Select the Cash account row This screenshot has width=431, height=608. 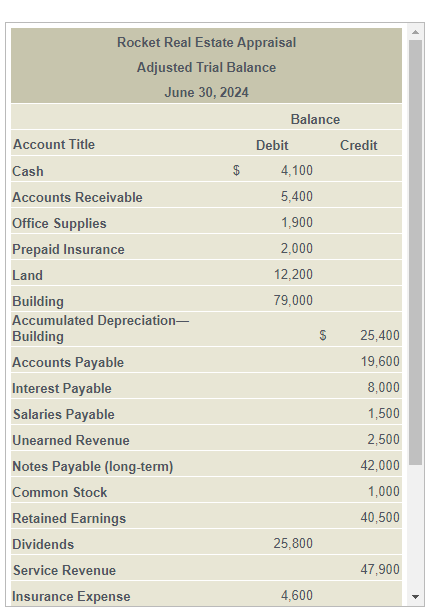(x=206, y=170)
